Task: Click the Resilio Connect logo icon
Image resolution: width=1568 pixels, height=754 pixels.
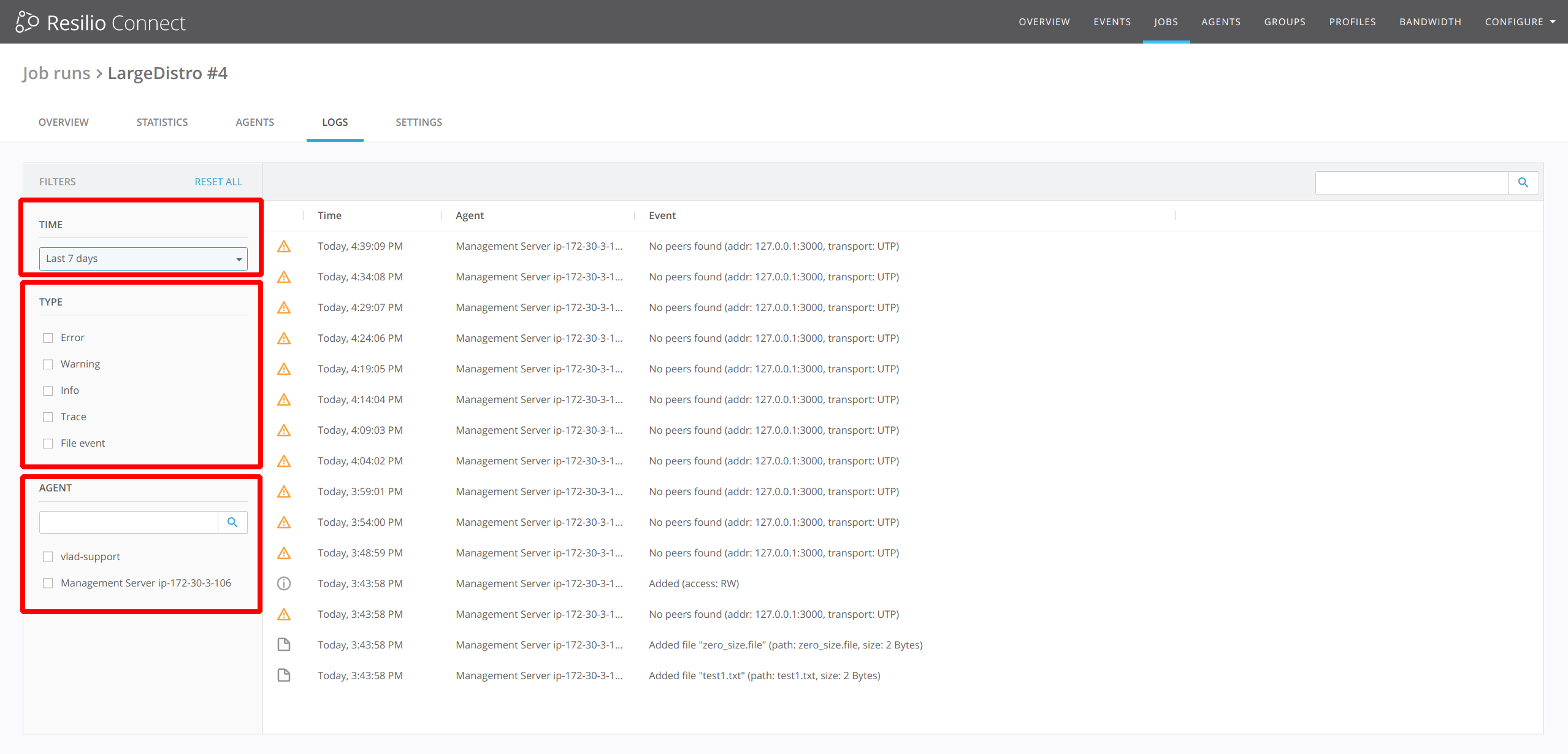Action: (27, 22)
